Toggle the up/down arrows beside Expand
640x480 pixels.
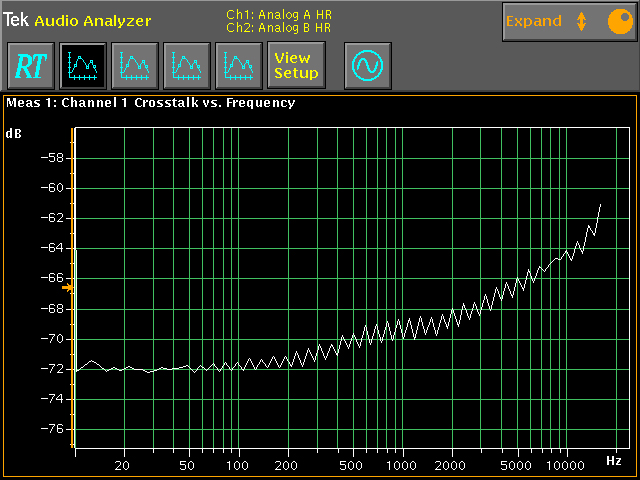(x=581, y=21)
